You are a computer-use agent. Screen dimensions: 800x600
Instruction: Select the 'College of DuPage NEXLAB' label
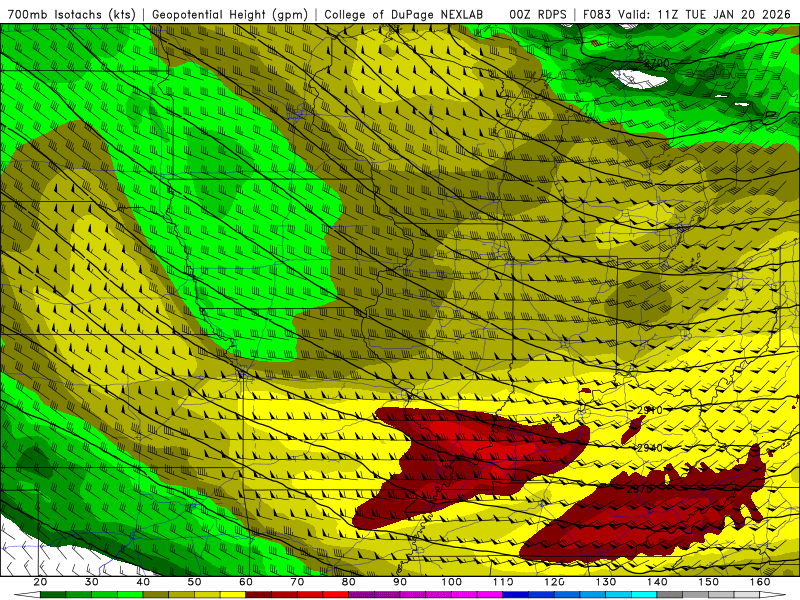pos(404,14)
